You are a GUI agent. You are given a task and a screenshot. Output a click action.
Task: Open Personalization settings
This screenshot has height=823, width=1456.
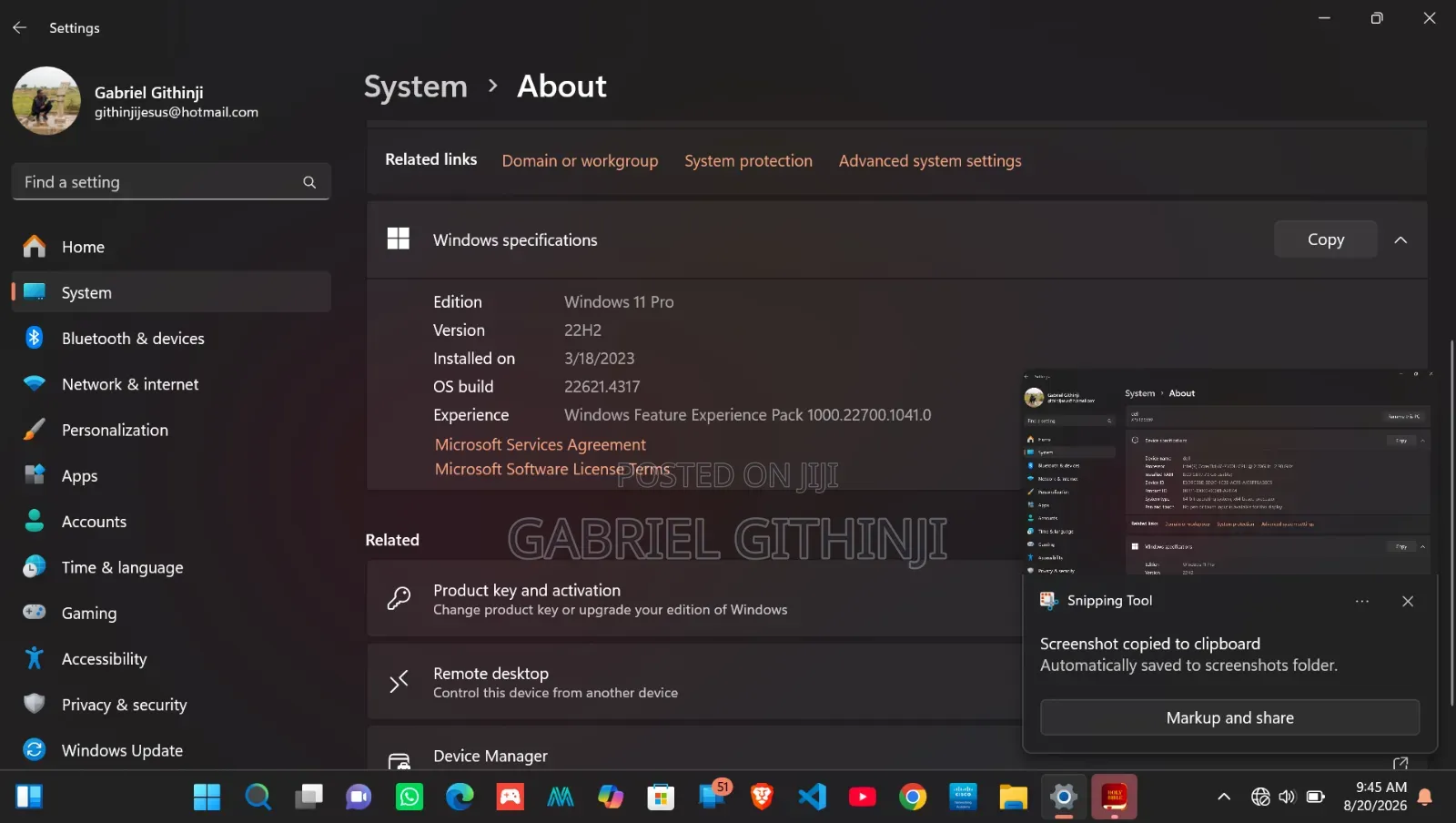(171, 430)
